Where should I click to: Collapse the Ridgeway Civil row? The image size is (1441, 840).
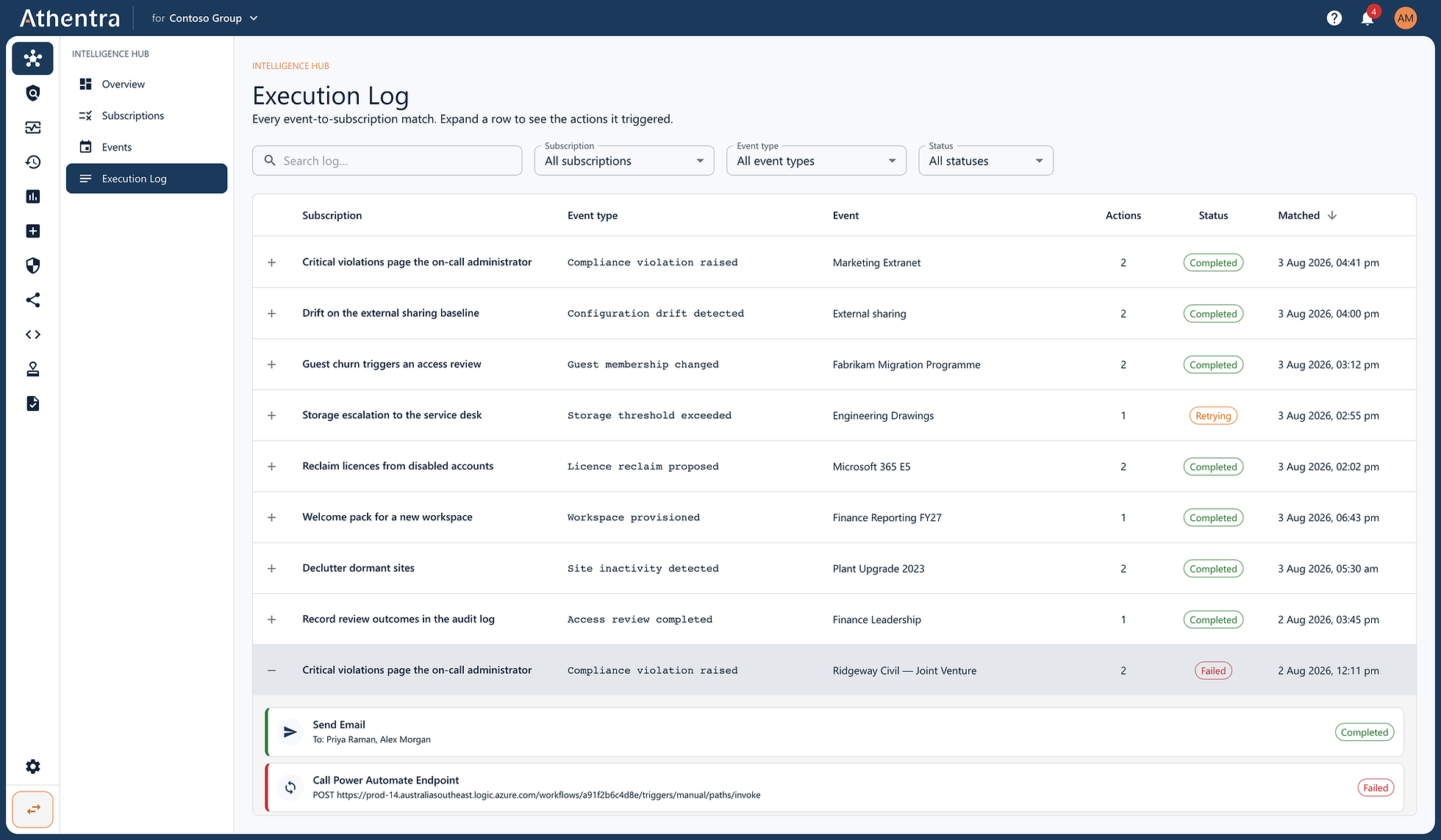pyautogui.click(x=271, y=670)
